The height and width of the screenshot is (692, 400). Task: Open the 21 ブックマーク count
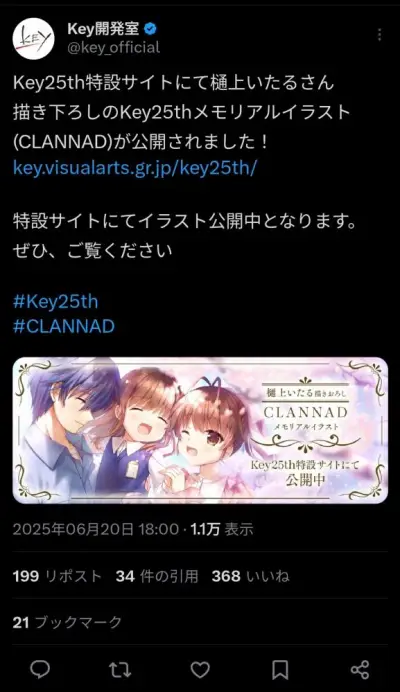tap(67, 622)
